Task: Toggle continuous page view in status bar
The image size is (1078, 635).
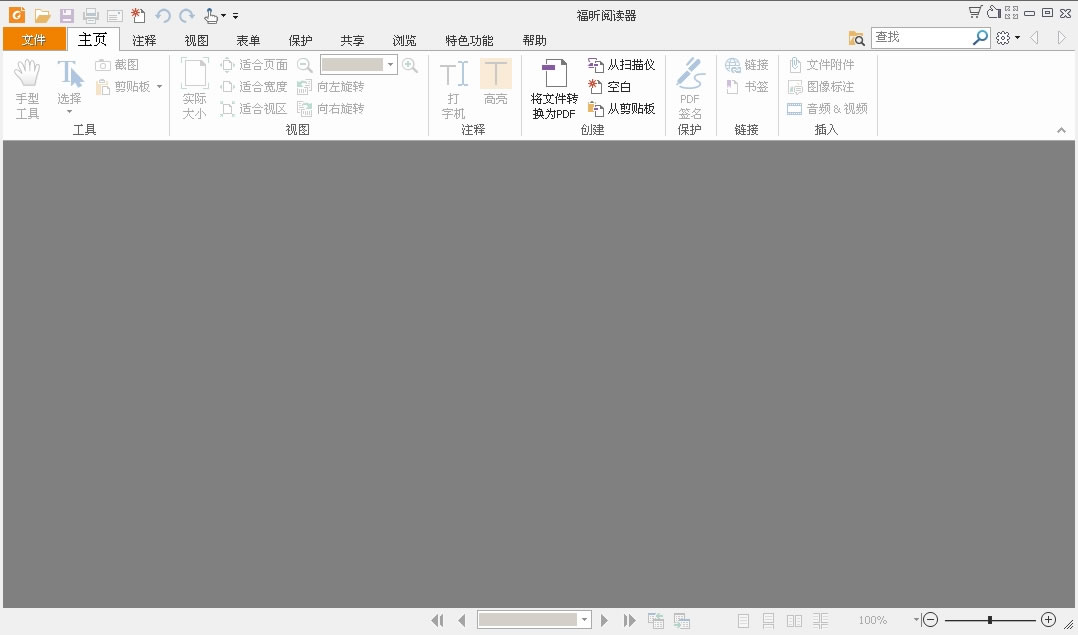Action: pos(768,621)
